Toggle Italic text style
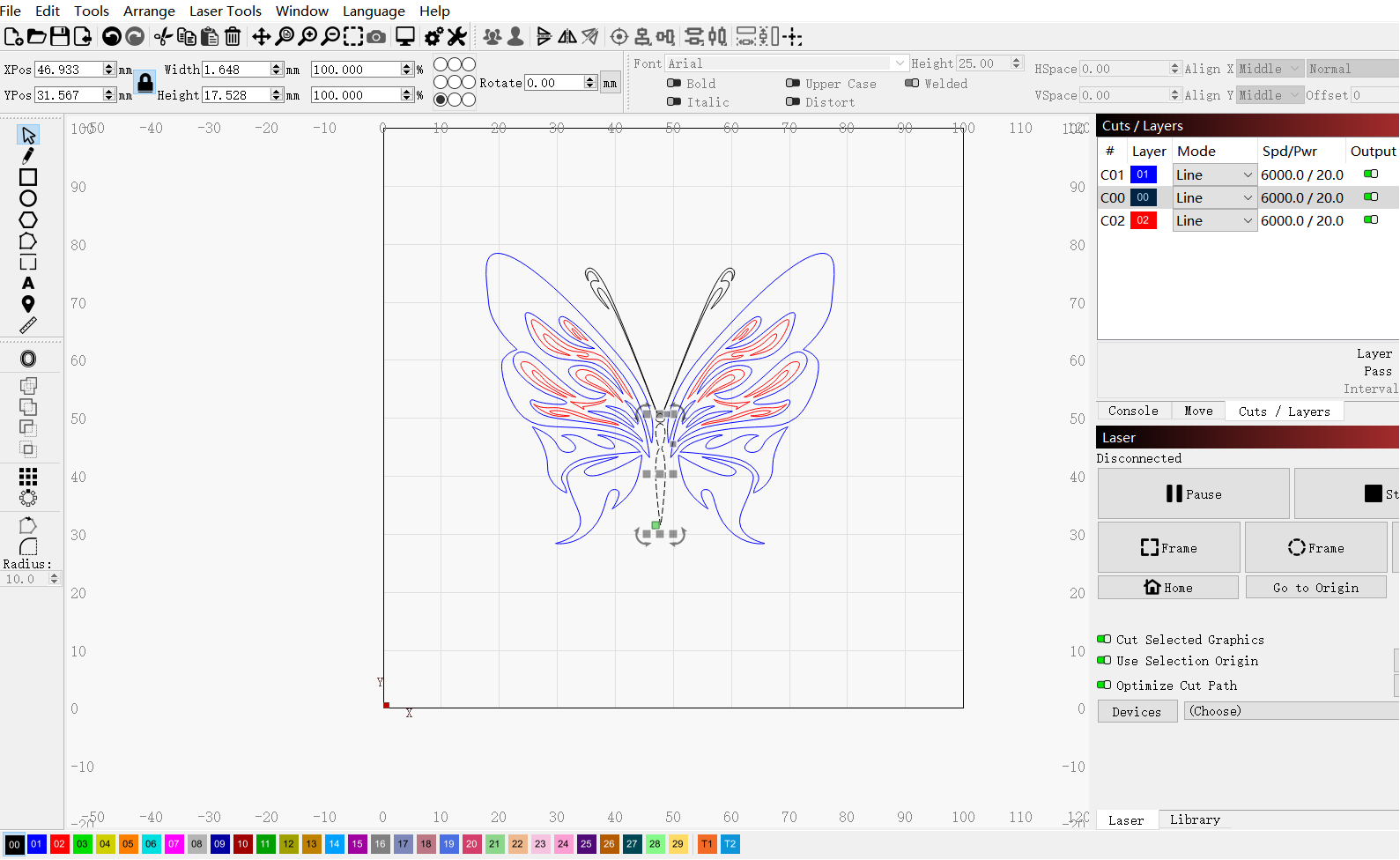This screenshot has height=860, width=1400. [674, 102]
